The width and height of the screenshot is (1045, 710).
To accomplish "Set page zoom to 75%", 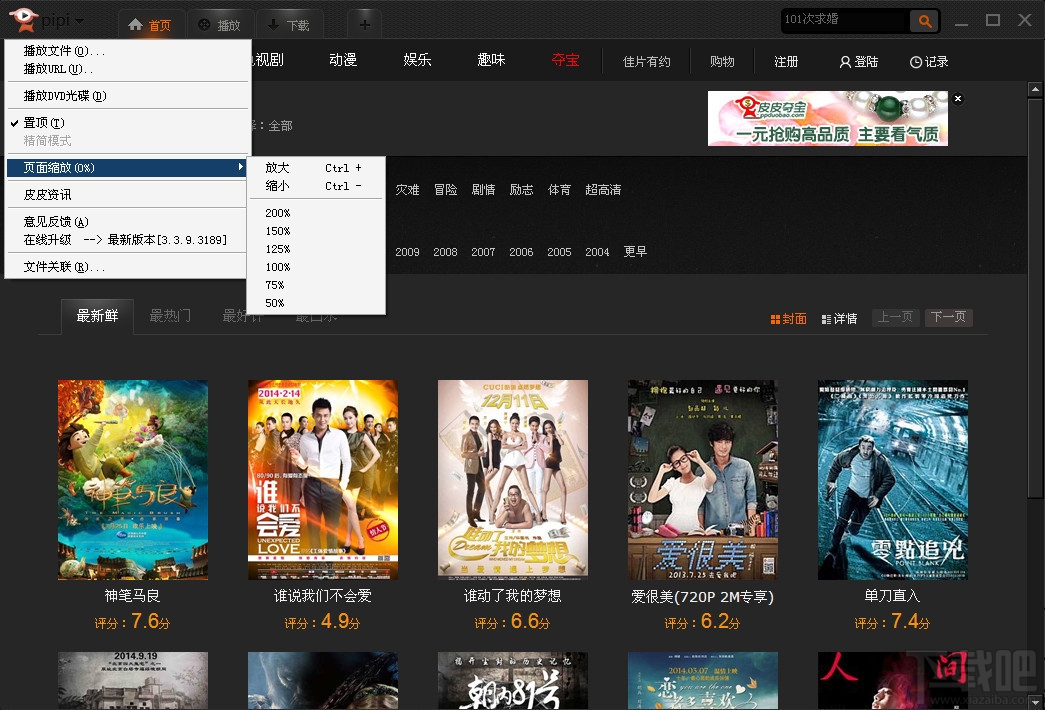I will [316, 285].
